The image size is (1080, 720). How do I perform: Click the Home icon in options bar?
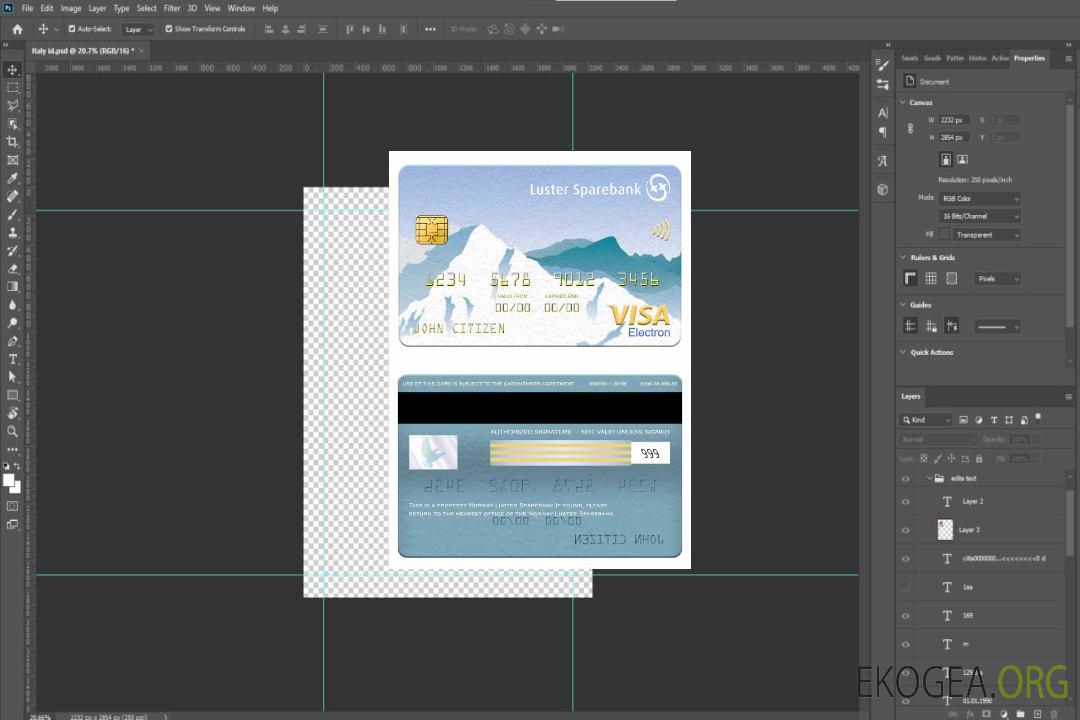point(17,29)
